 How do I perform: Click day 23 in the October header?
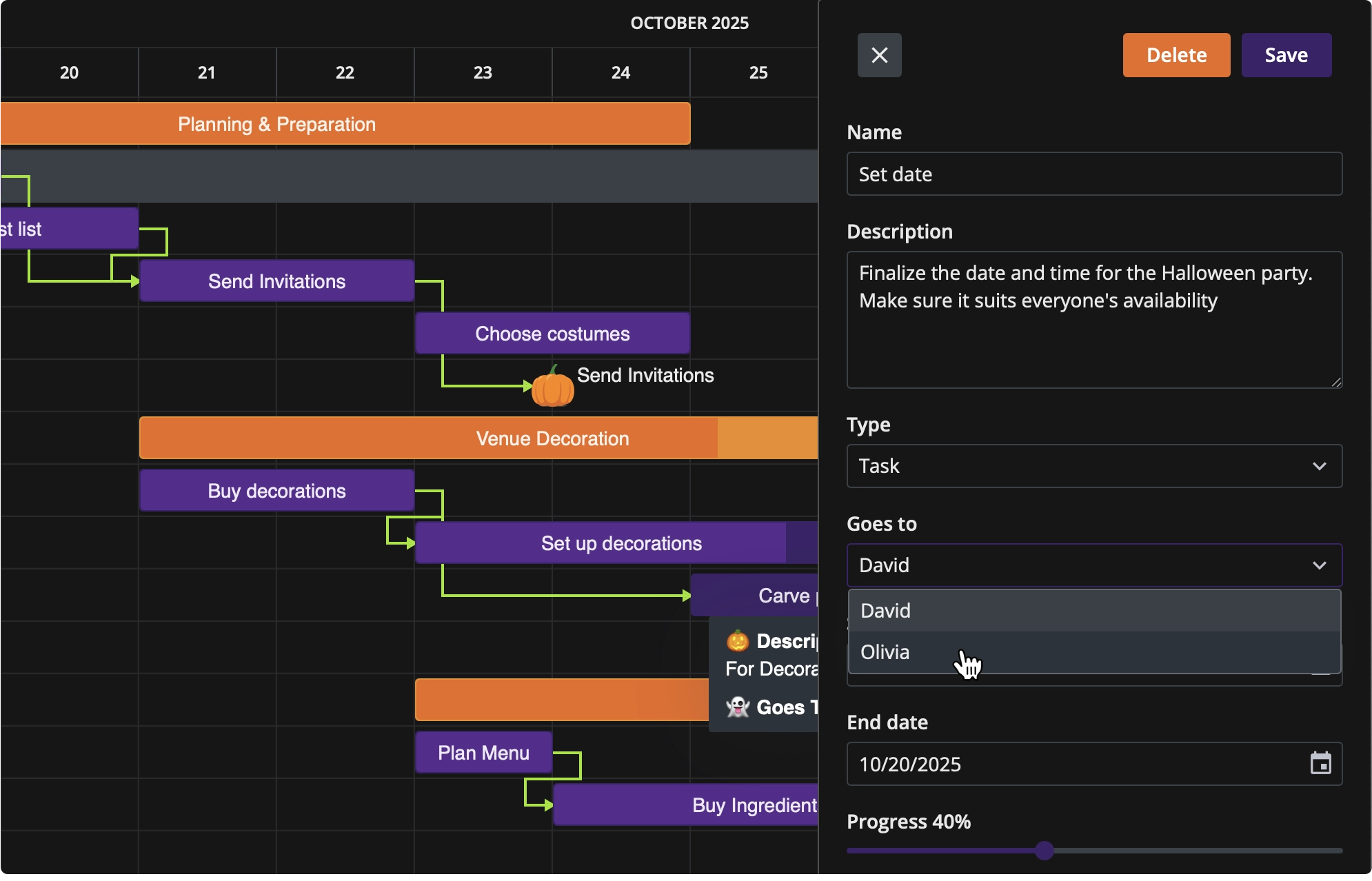(482, 72)
